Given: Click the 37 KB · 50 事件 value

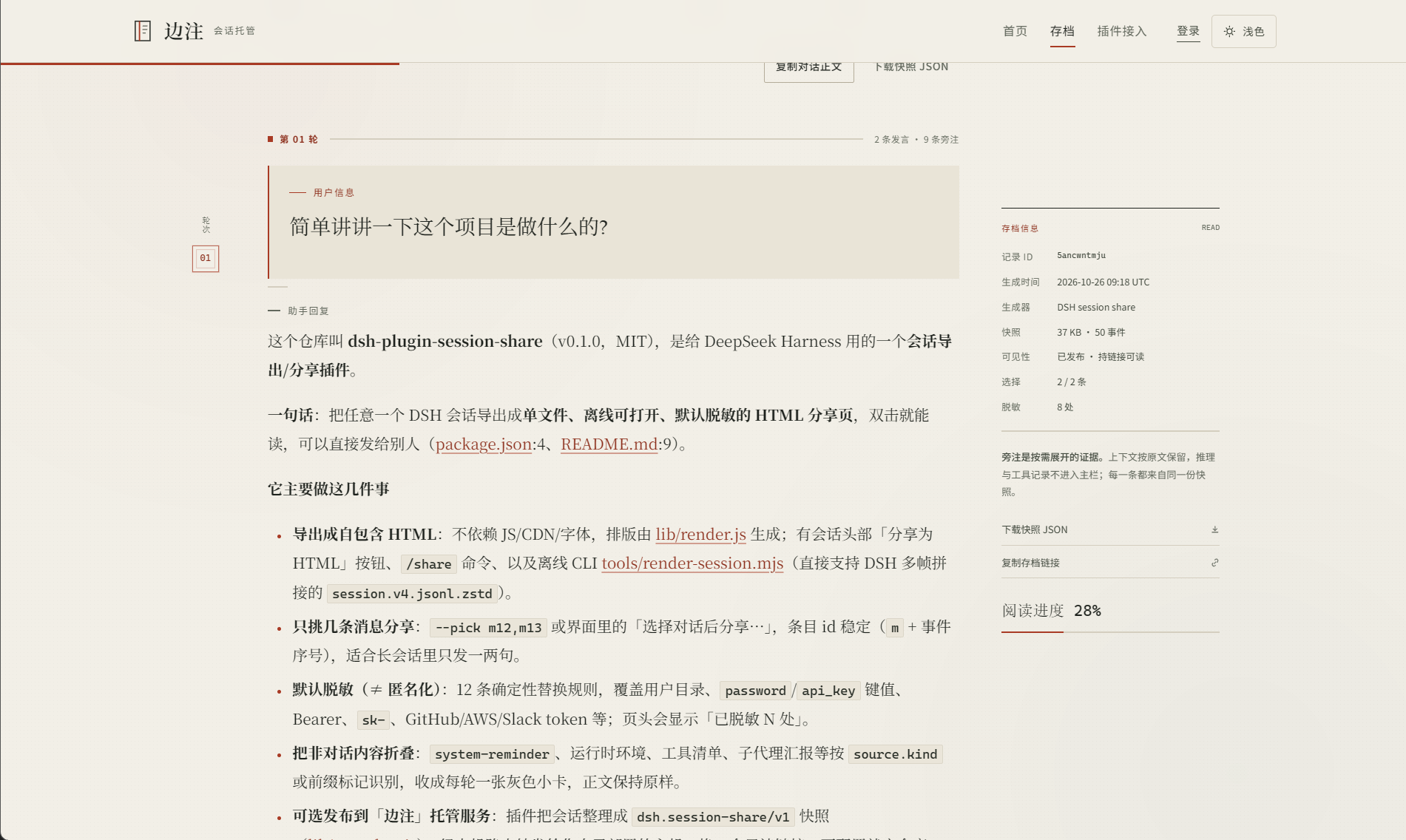Looking at the screenshot, I should 1091,332.
